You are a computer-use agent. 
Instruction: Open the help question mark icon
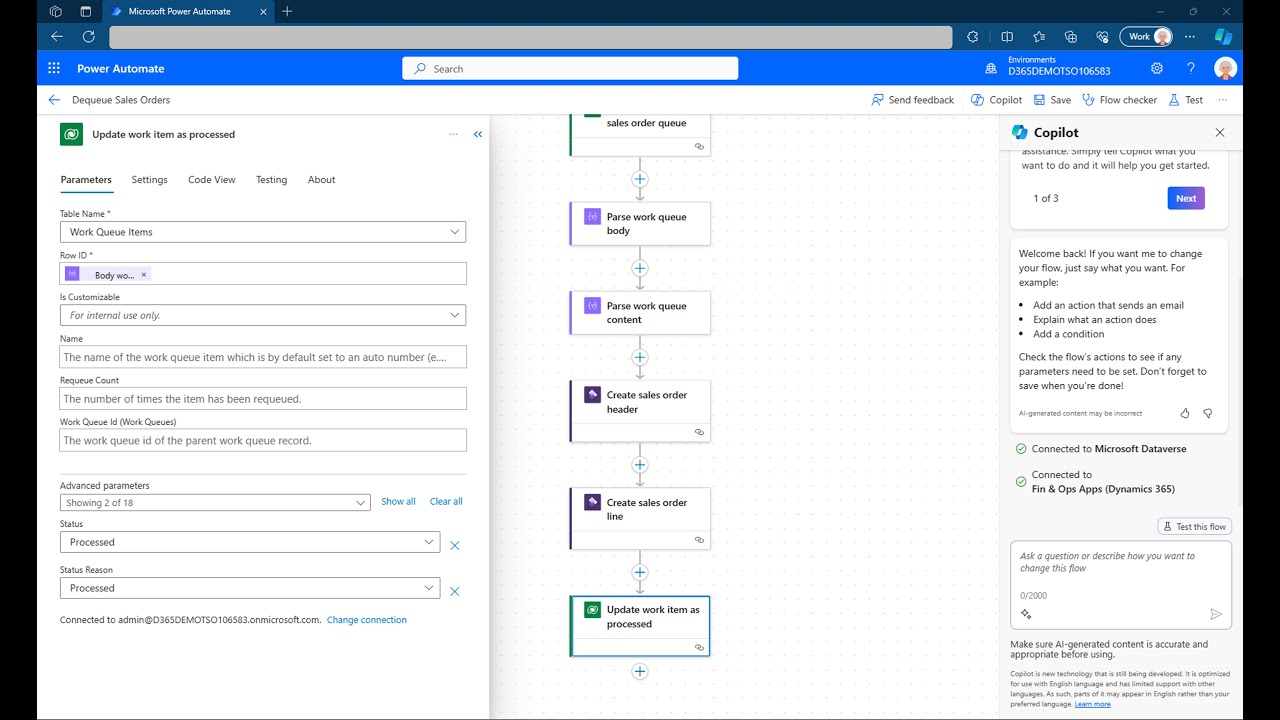coord(1191,69)
